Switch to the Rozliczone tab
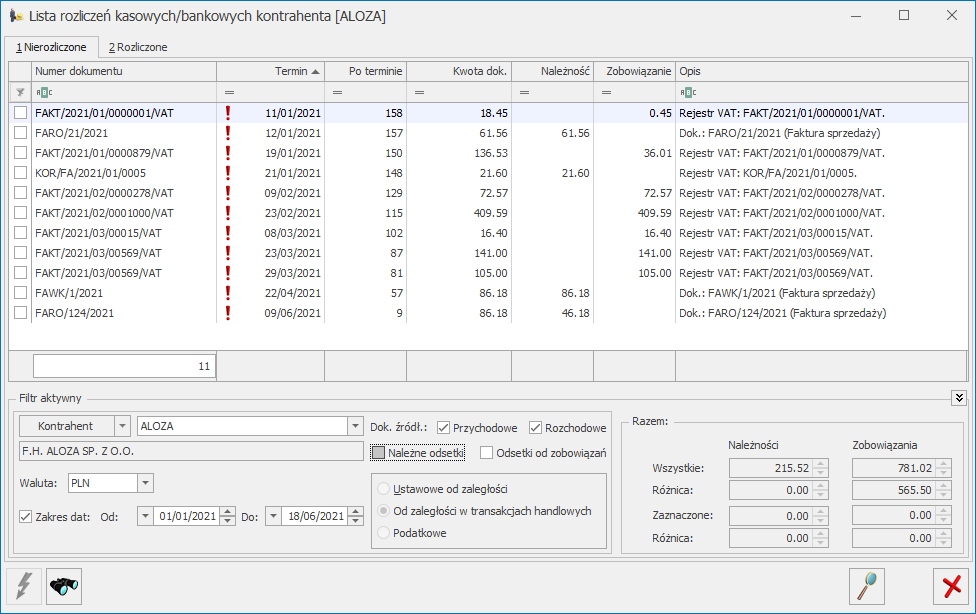The width and height of the screenshot is (976, 614). click(x=138, y=47)
